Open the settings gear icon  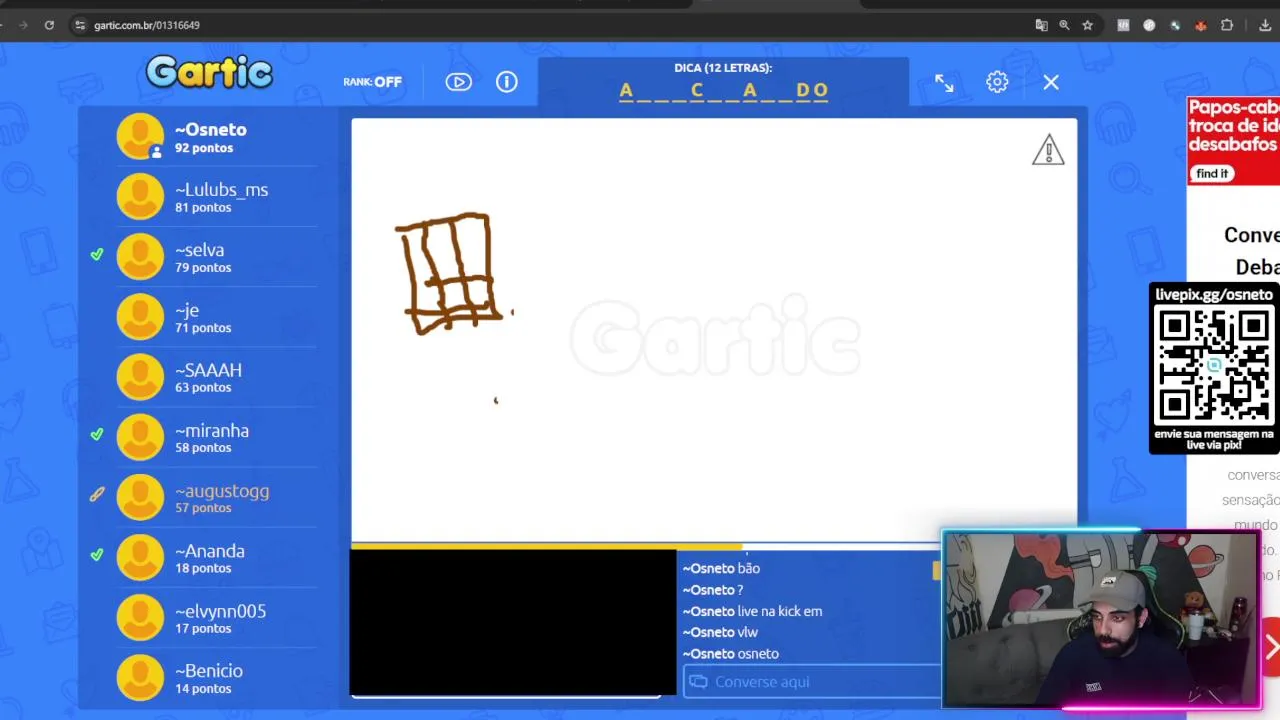997,82
